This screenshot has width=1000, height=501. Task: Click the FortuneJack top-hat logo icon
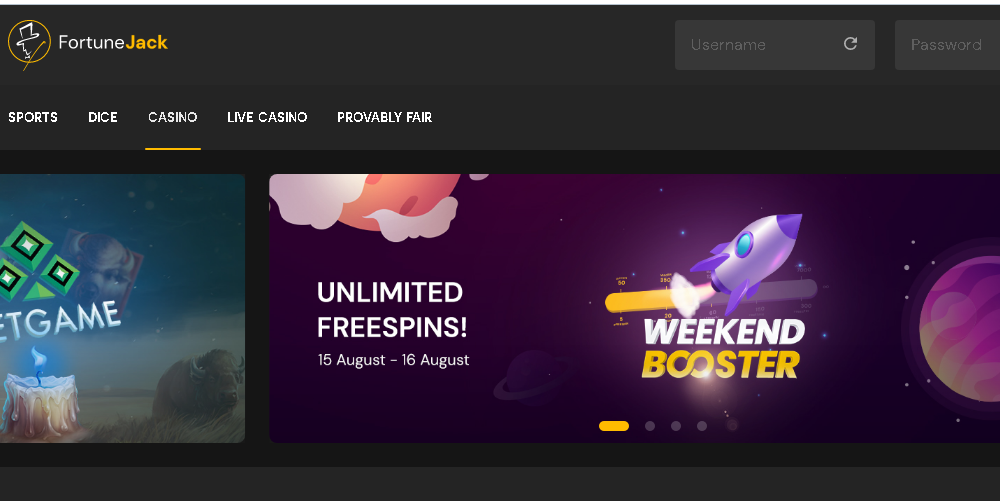click(29, 43)
